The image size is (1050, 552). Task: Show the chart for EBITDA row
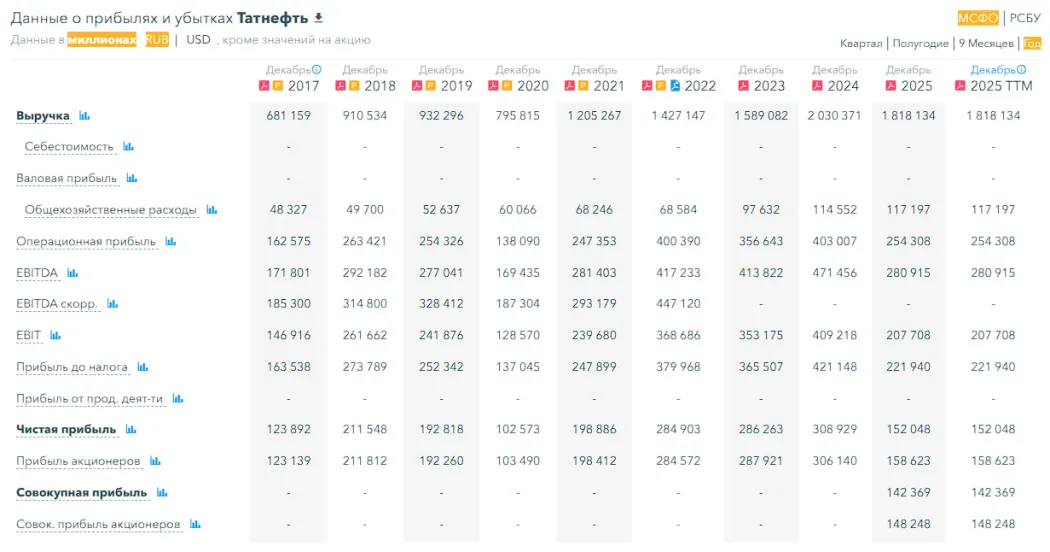[72, 272]
